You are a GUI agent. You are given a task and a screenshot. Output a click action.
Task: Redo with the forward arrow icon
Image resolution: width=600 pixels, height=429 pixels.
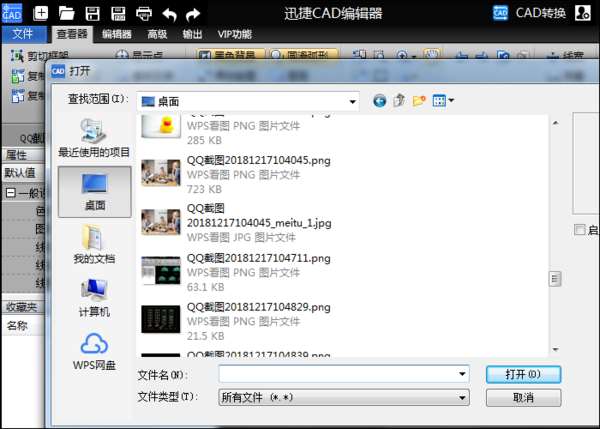(193, 15)
